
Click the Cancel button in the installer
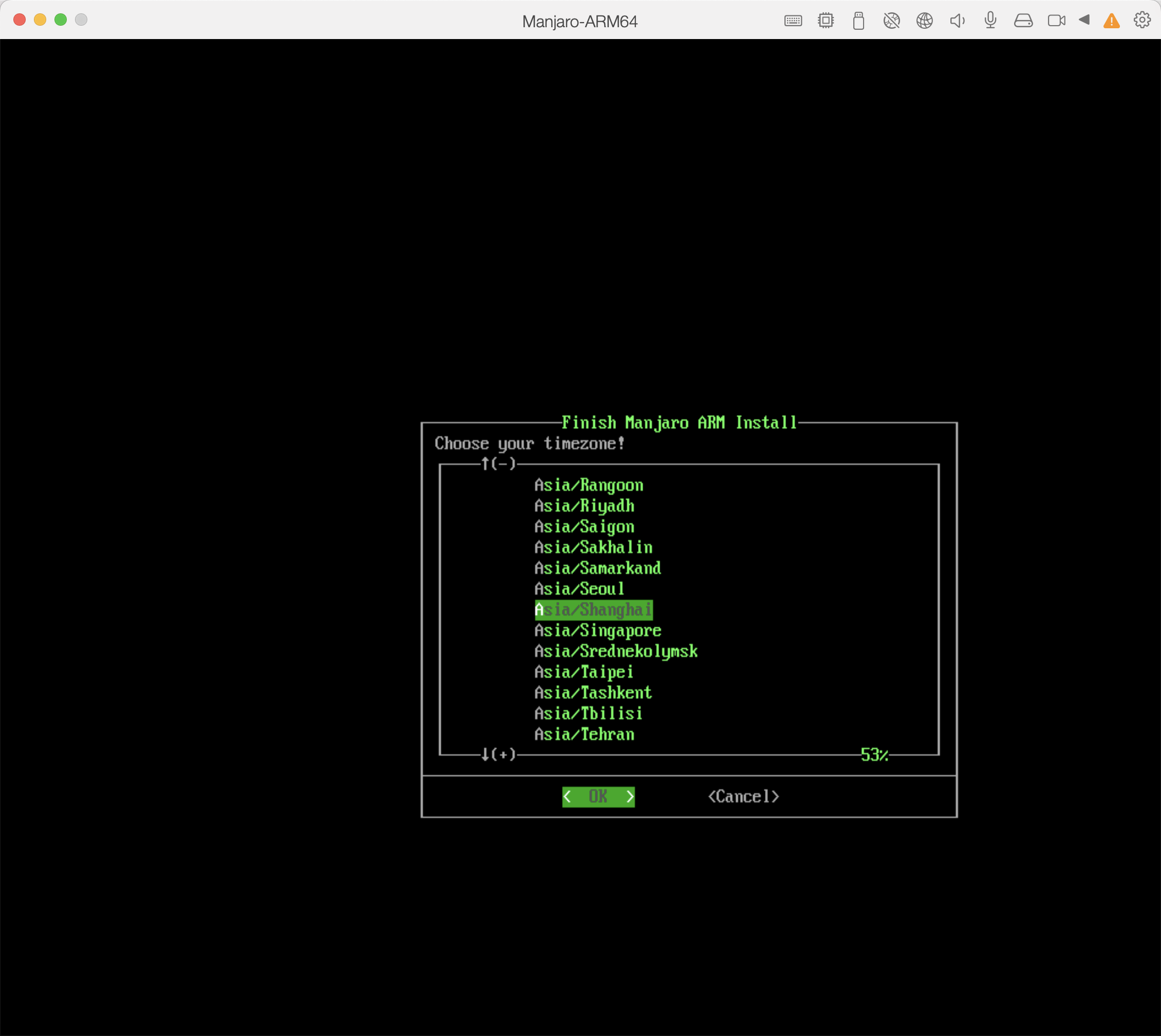743,797
